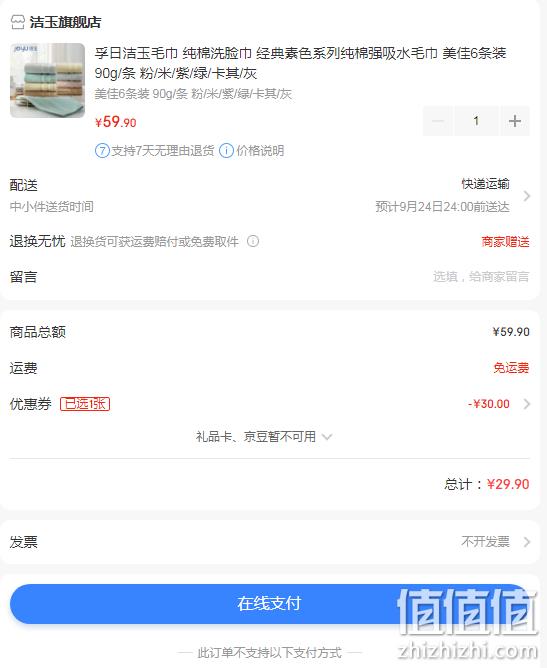Expand 礼品卡、京豆暂不可用 dropdown arrow

coord(327,437)
